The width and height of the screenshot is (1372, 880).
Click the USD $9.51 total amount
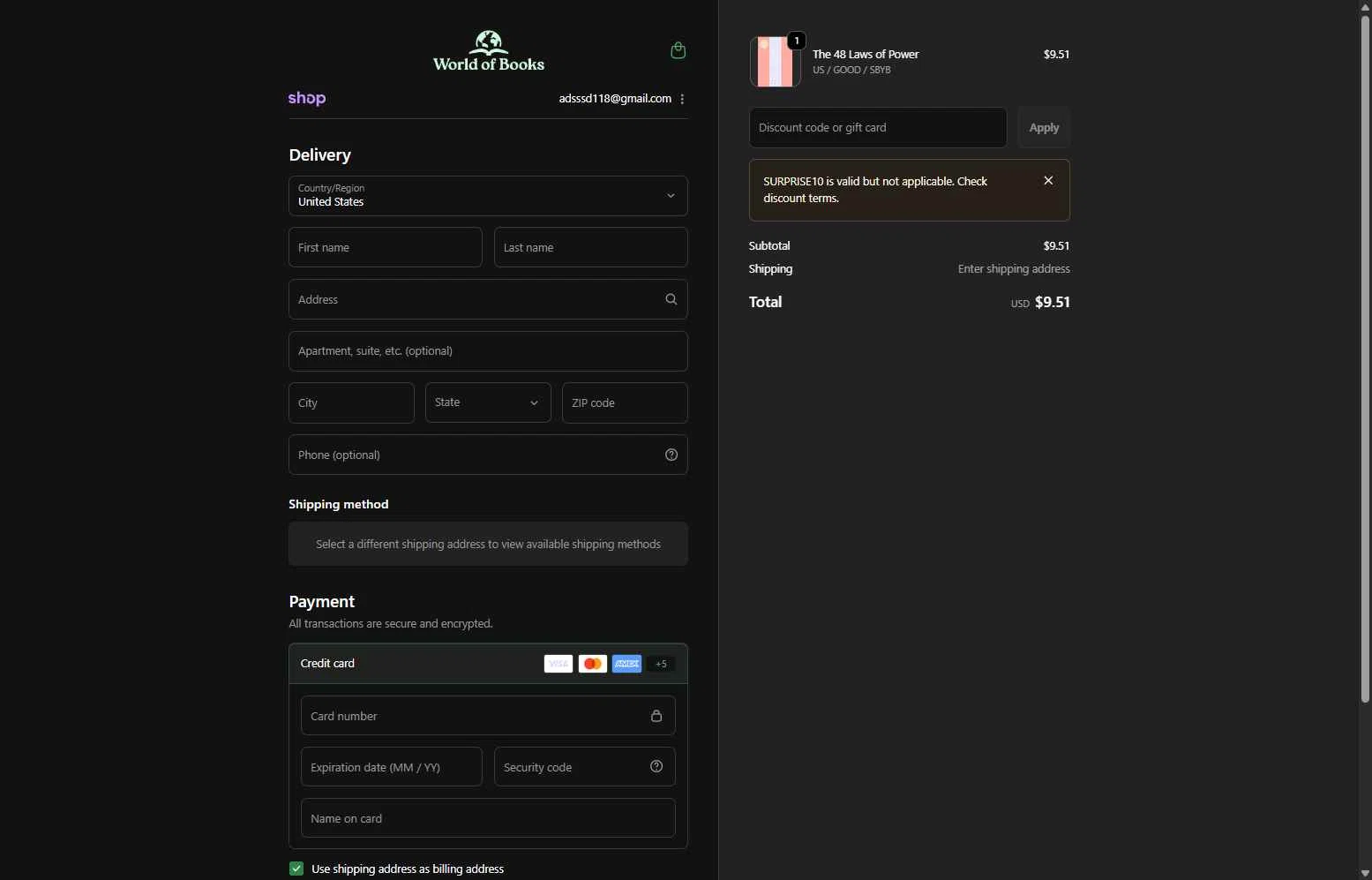point(1040,302)
